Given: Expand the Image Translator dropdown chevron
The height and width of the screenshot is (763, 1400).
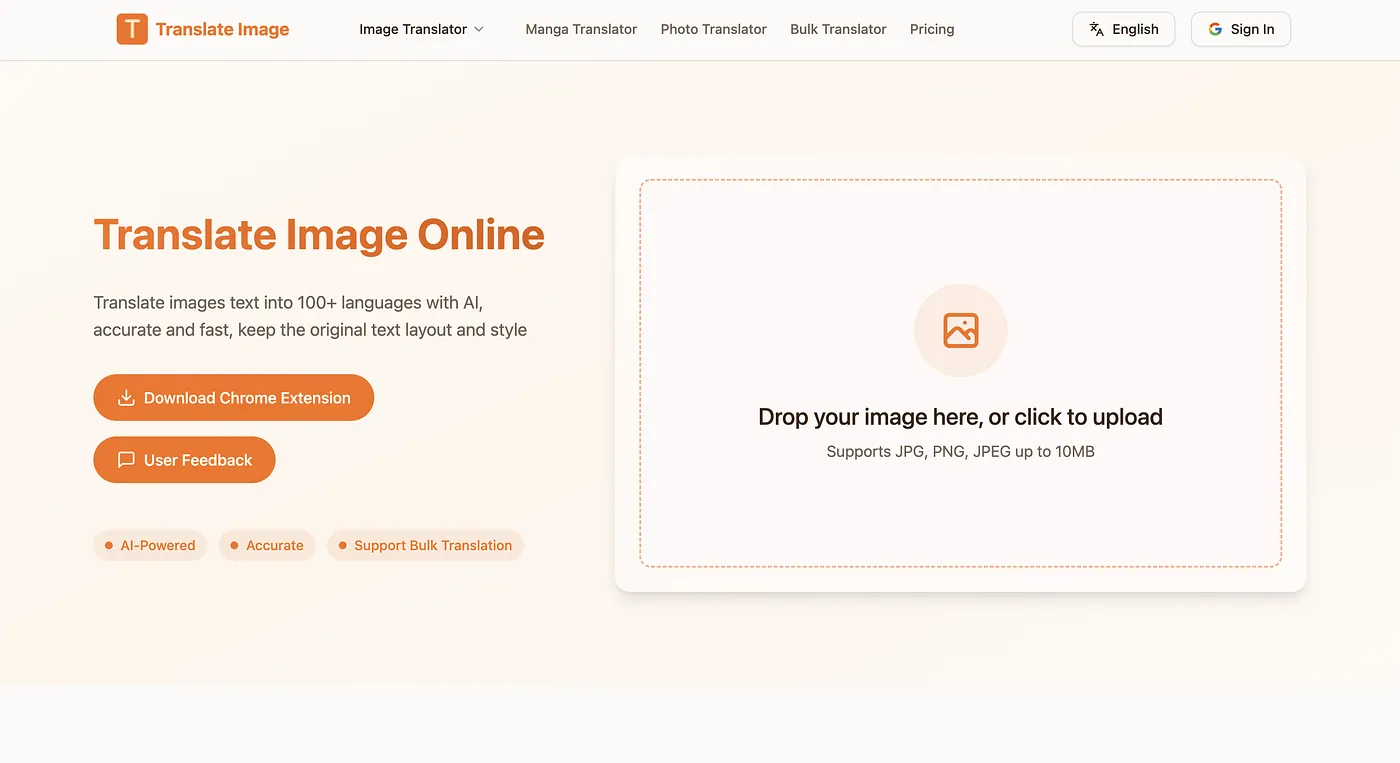Looking at the screenshot, I should [x=479, y=29].
